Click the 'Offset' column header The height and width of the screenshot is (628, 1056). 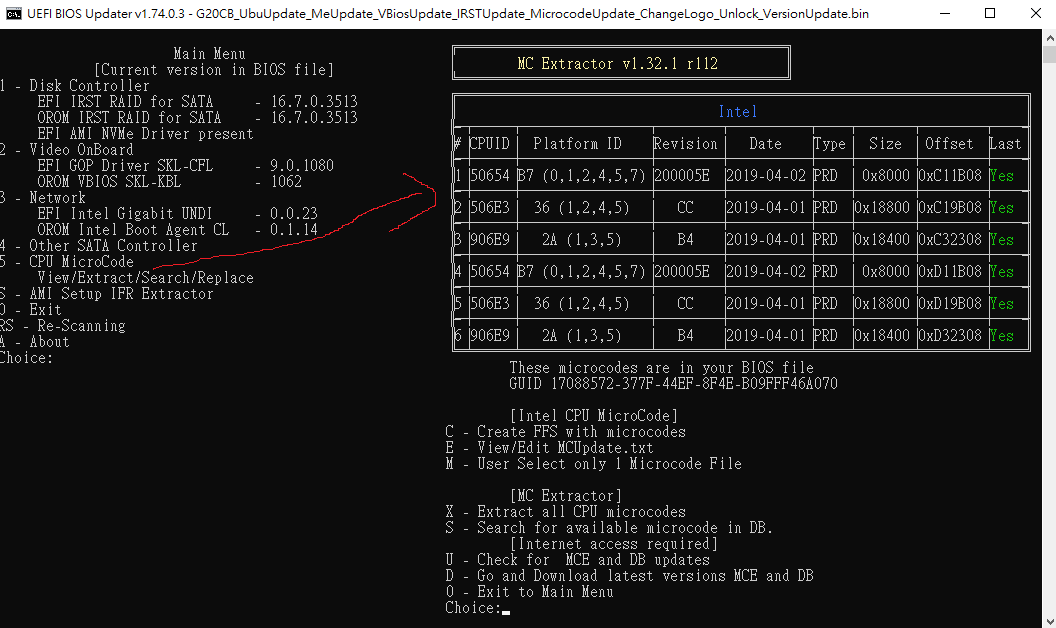949,144
